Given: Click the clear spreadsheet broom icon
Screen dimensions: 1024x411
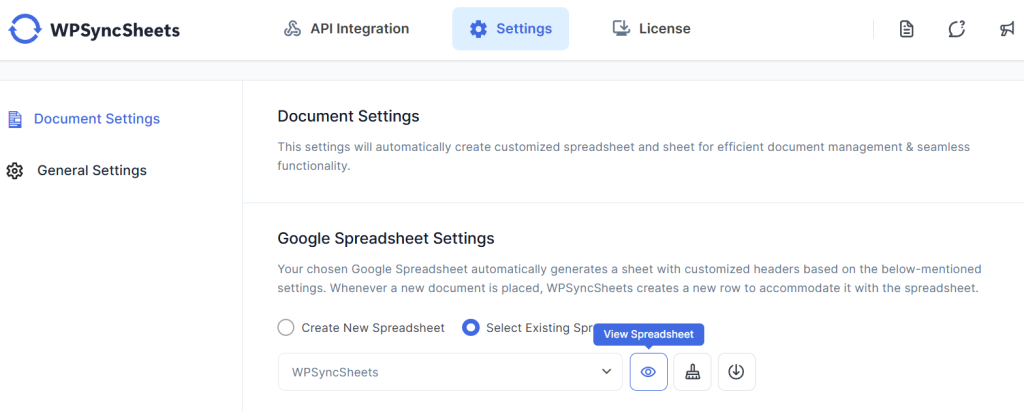Looking at the screenshot, I should [692, 372].
